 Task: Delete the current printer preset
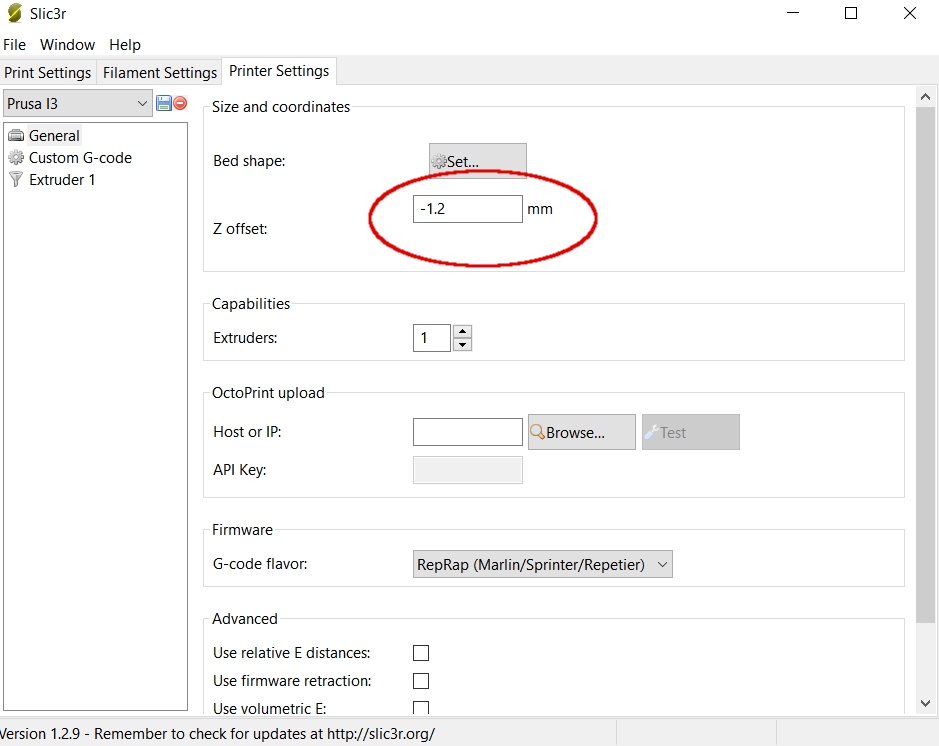(180, 103)
